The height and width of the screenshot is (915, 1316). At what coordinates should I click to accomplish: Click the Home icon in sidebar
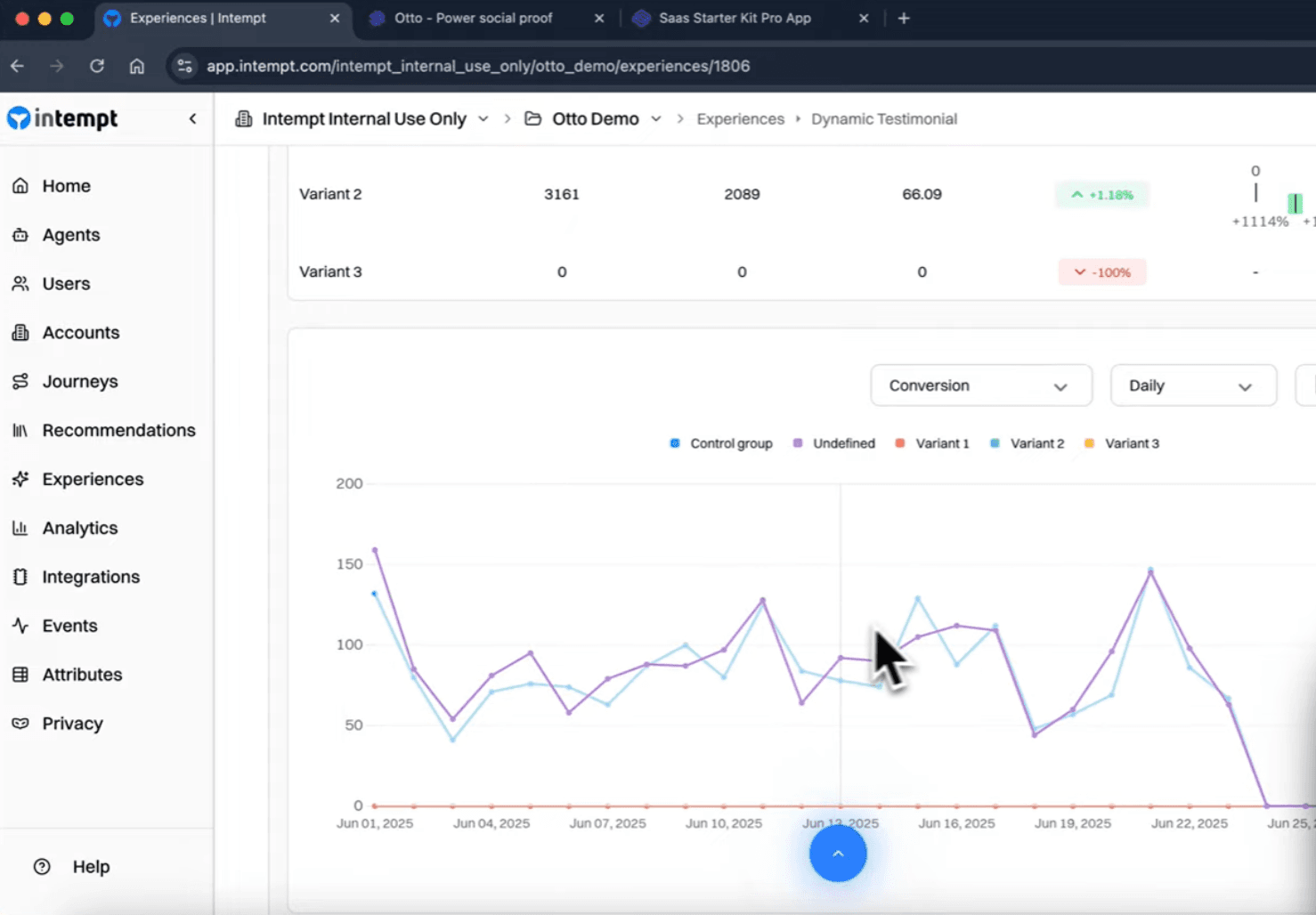pos(20,186)
